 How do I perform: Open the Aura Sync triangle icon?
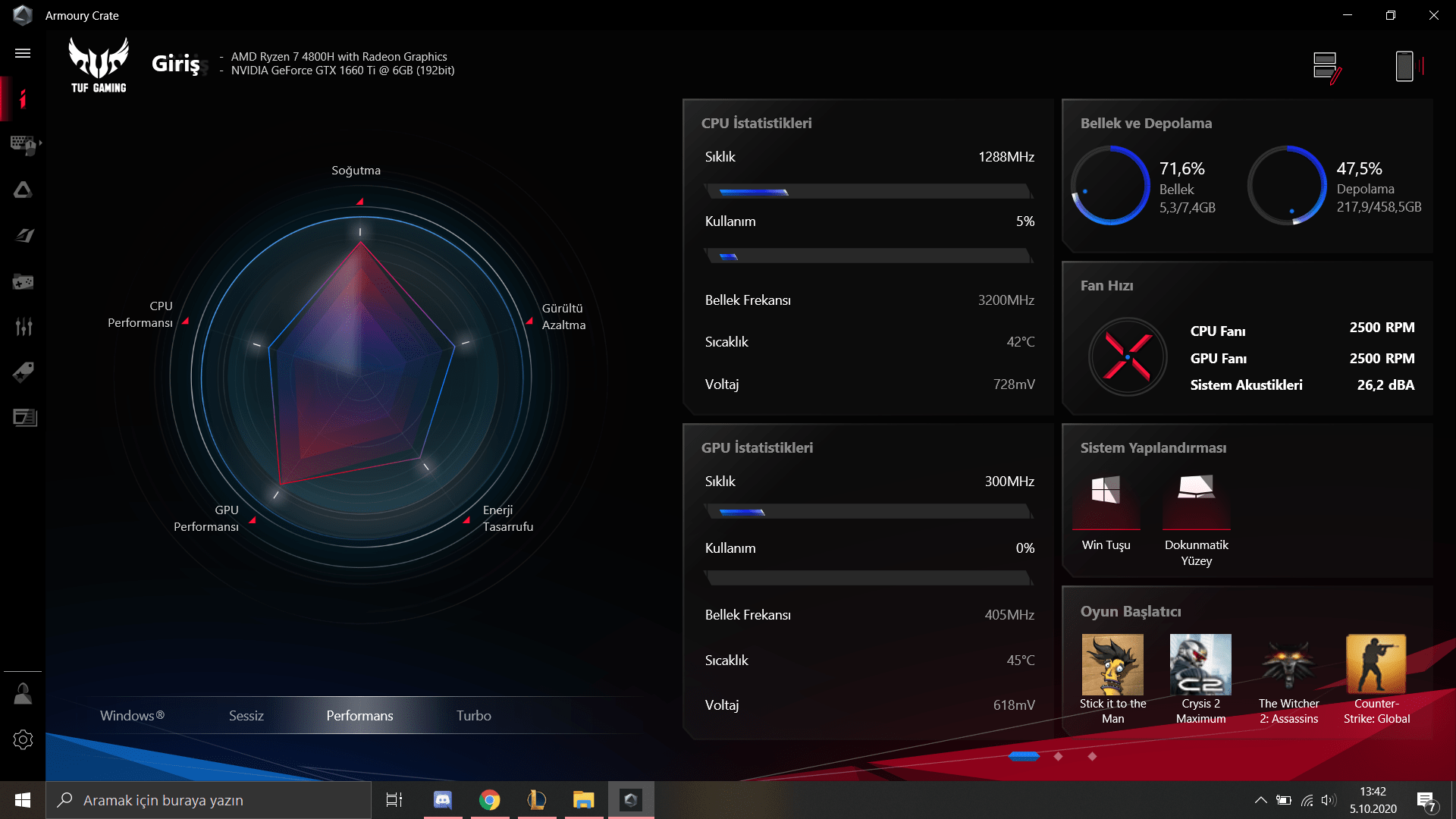click(x=23, y=190)
